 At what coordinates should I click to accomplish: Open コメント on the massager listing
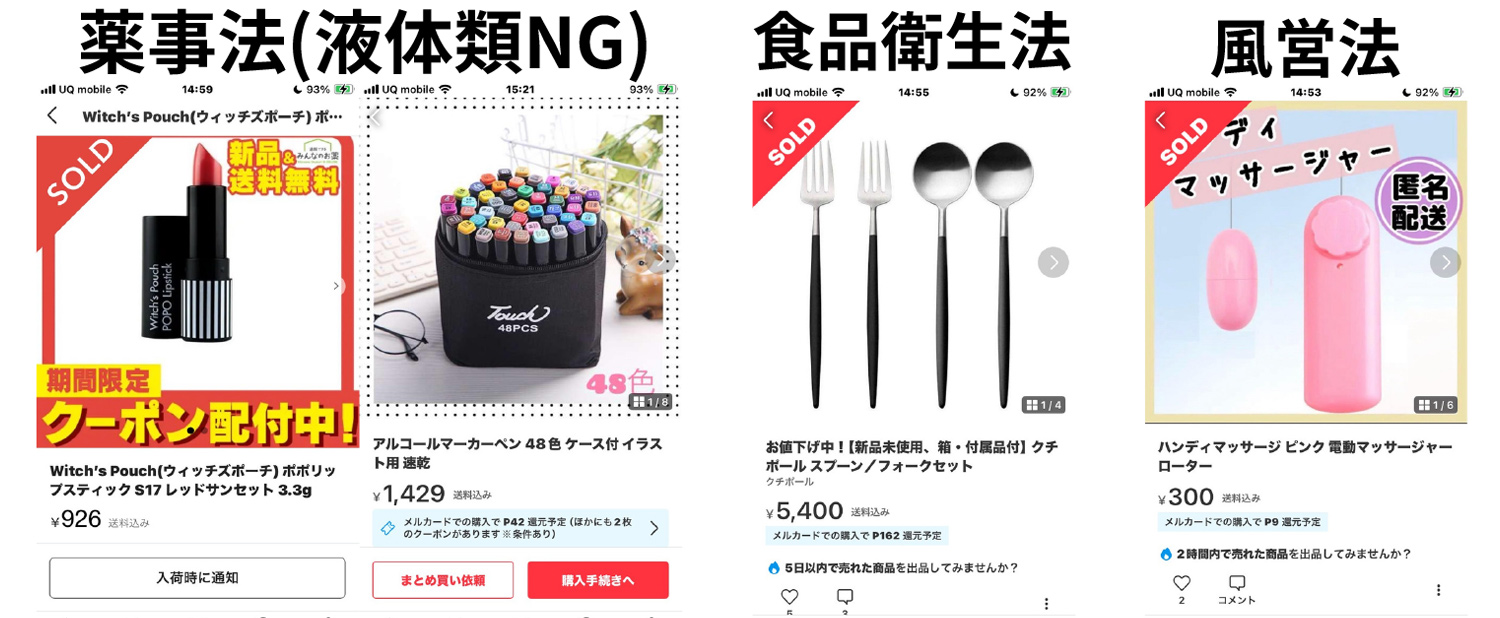1237,589
